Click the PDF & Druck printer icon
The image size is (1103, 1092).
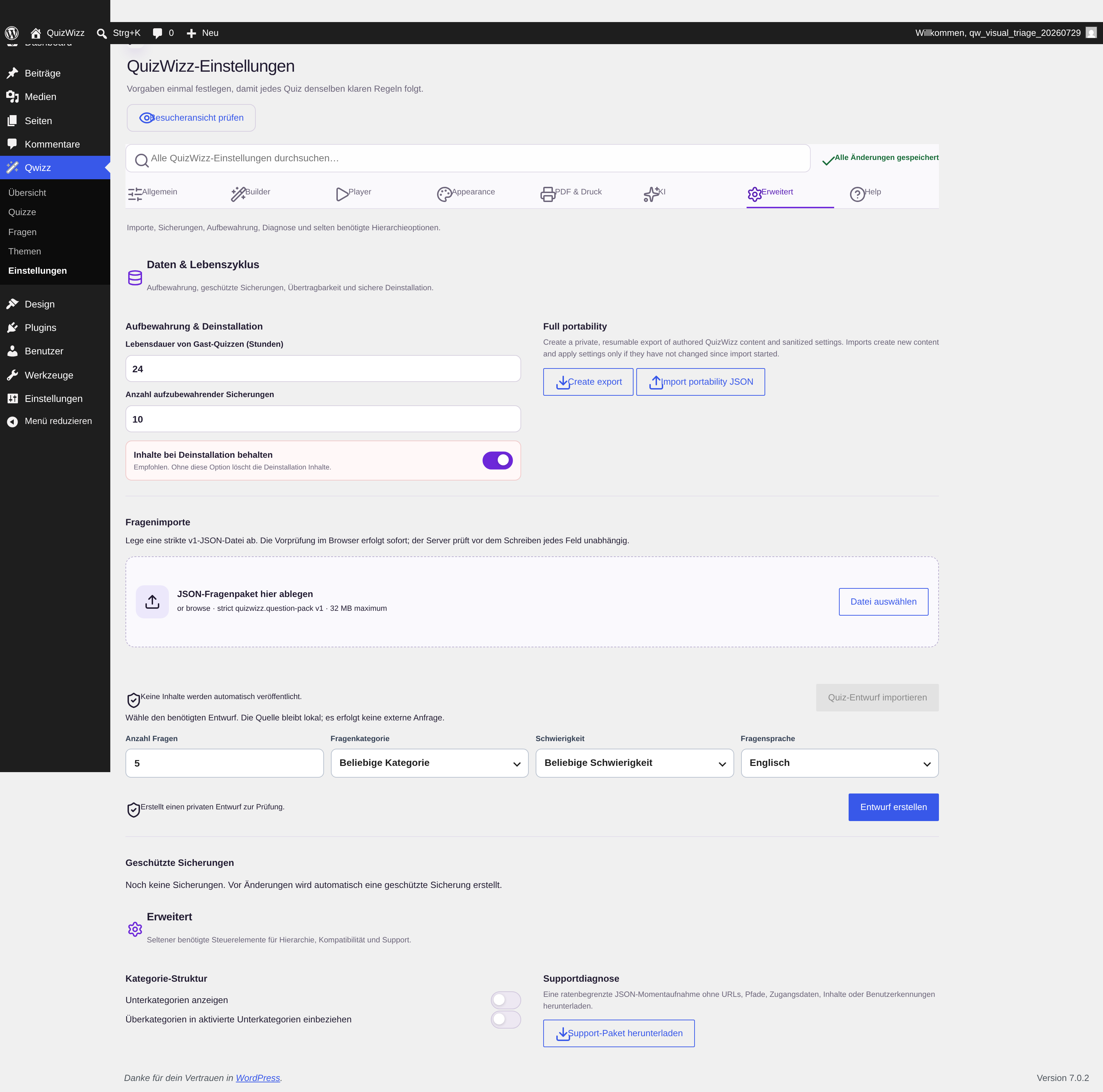(547, 194)
